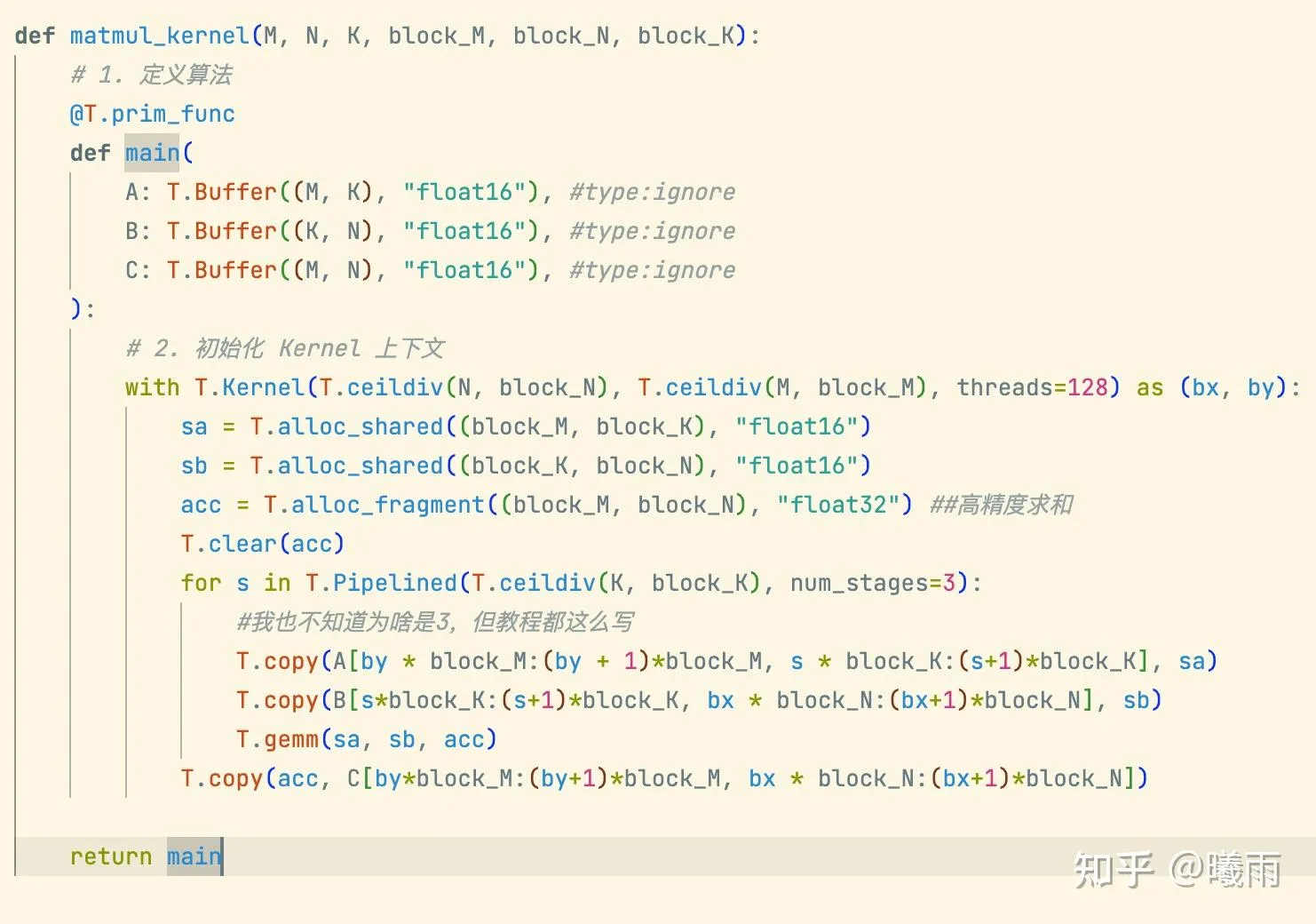Click '#type:ignore' on the 'A:' line

pyautogui.click(x=652, y=192)
